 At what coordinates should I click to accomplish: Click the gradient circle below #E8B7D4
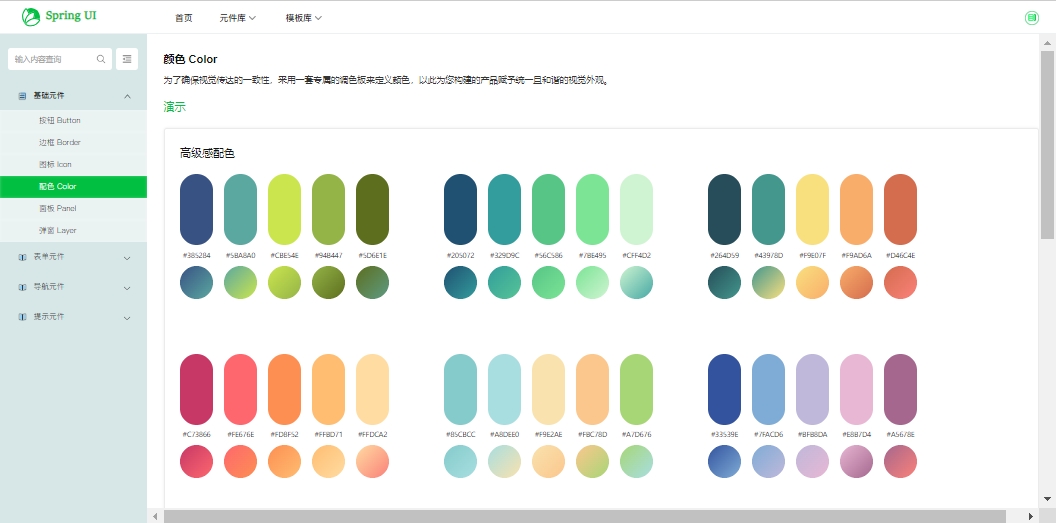857,462
